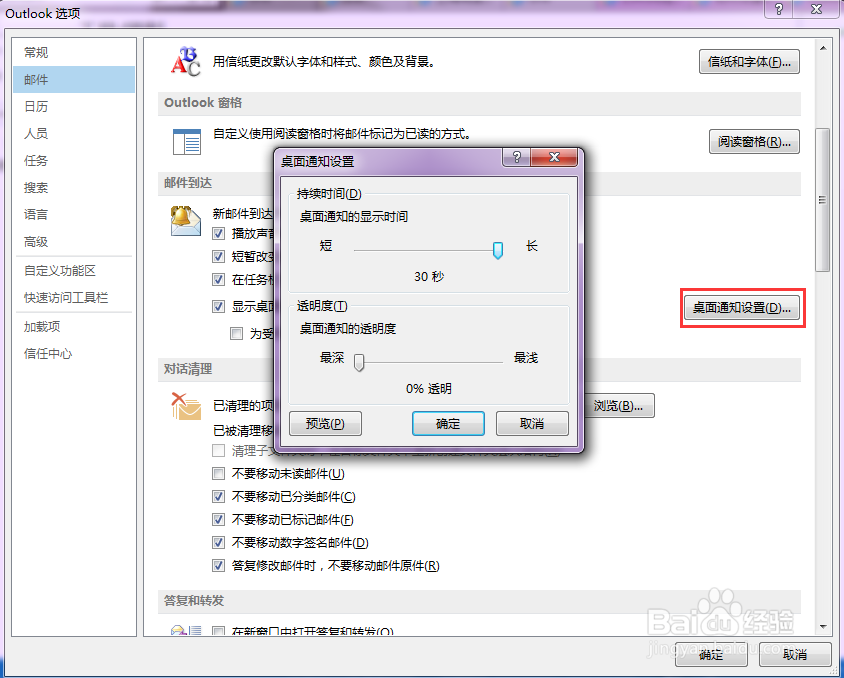The width and height of the screenshot is (844, 678).
Task: Click the '最深' slider label
Action: [332, 358]
